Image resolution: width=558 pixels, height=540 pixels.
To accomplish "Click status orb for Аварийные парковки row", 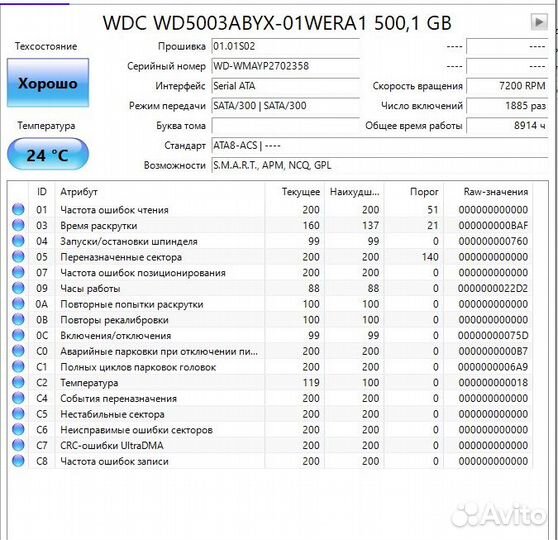I will pos(18,351).
